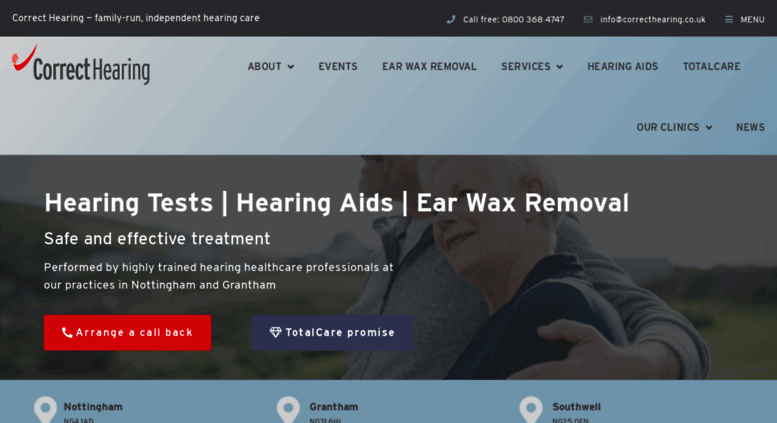Expand the Our Clinics dropdown menu
The height and width of the screenshot is (423, 777).
(674, 127)
